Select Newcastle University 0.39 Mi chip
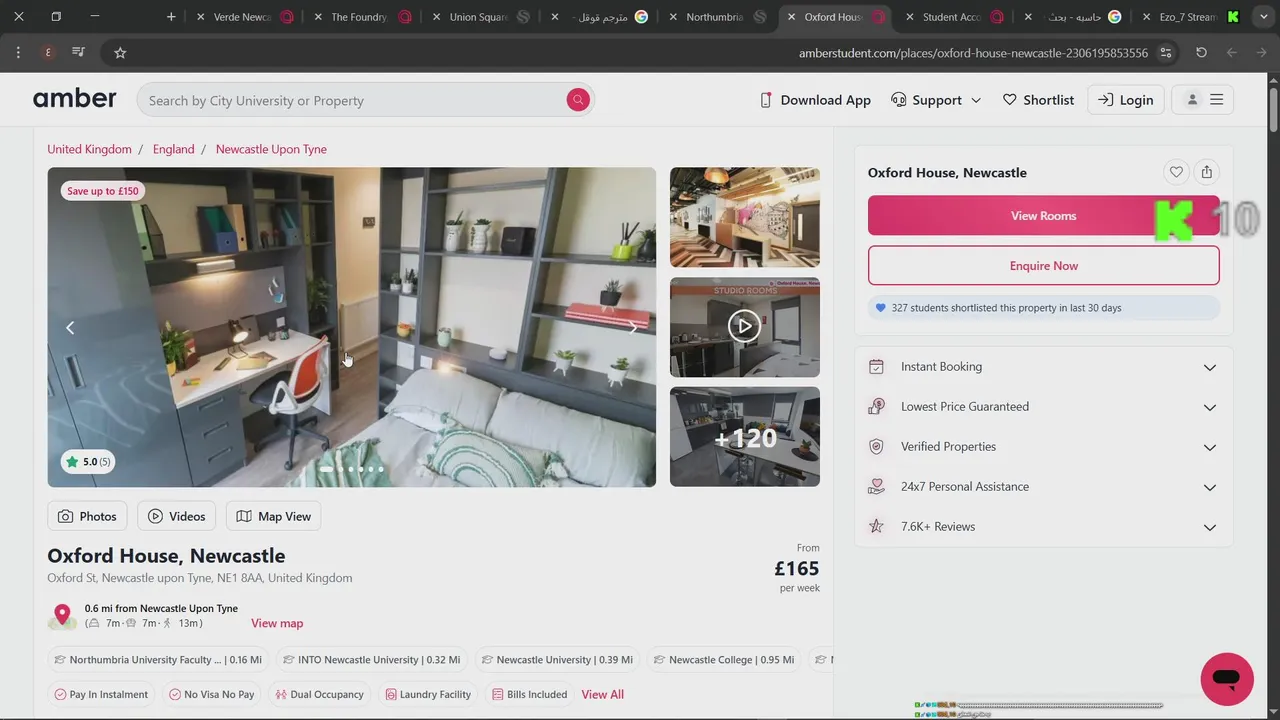Viewport: 1280px width, 720px height. coord(556,660)
